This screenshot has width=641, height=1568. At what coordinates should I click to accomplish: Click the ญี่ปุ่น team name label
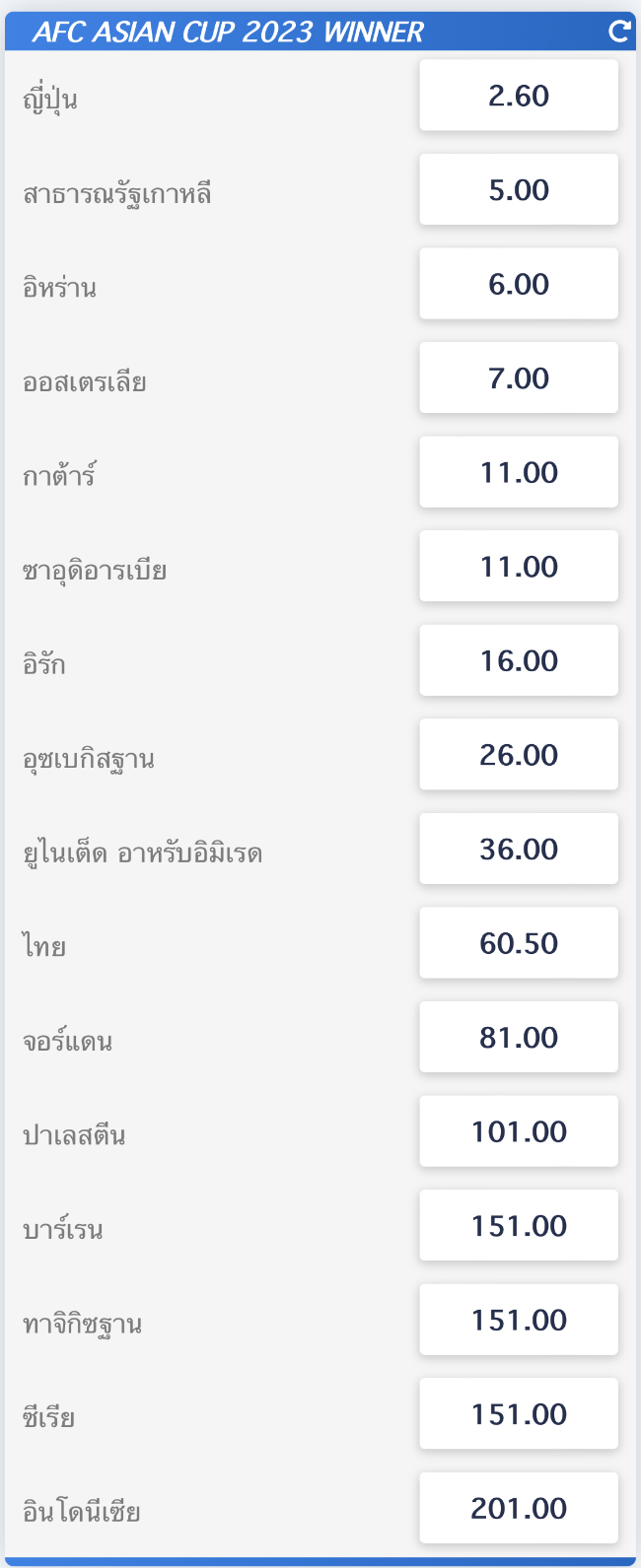click(49, 99)
